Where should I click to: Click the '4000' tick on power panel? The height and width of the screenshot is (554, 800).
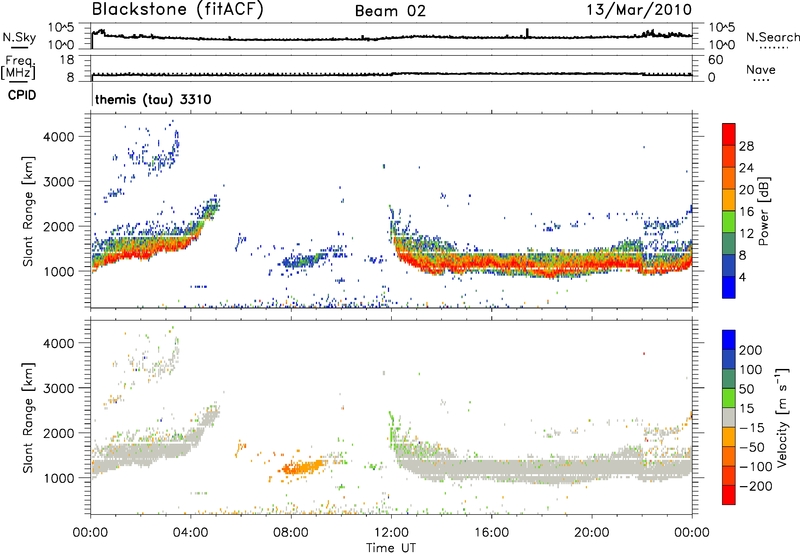point(59,137)
